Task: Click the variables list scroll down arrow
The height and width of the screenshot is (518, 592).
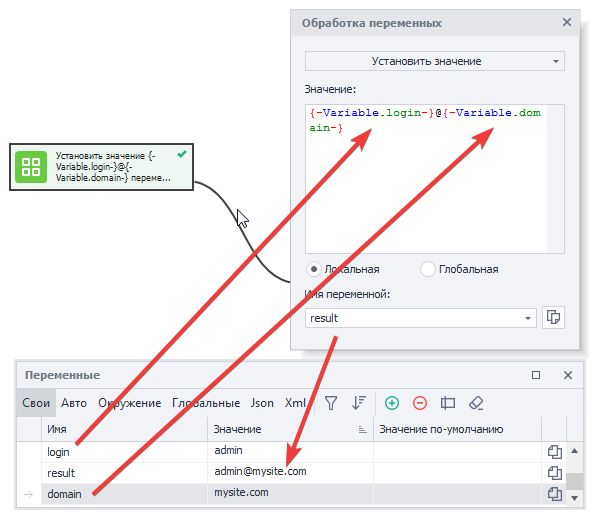Action: pyautogui.click(x=574, y=498)
